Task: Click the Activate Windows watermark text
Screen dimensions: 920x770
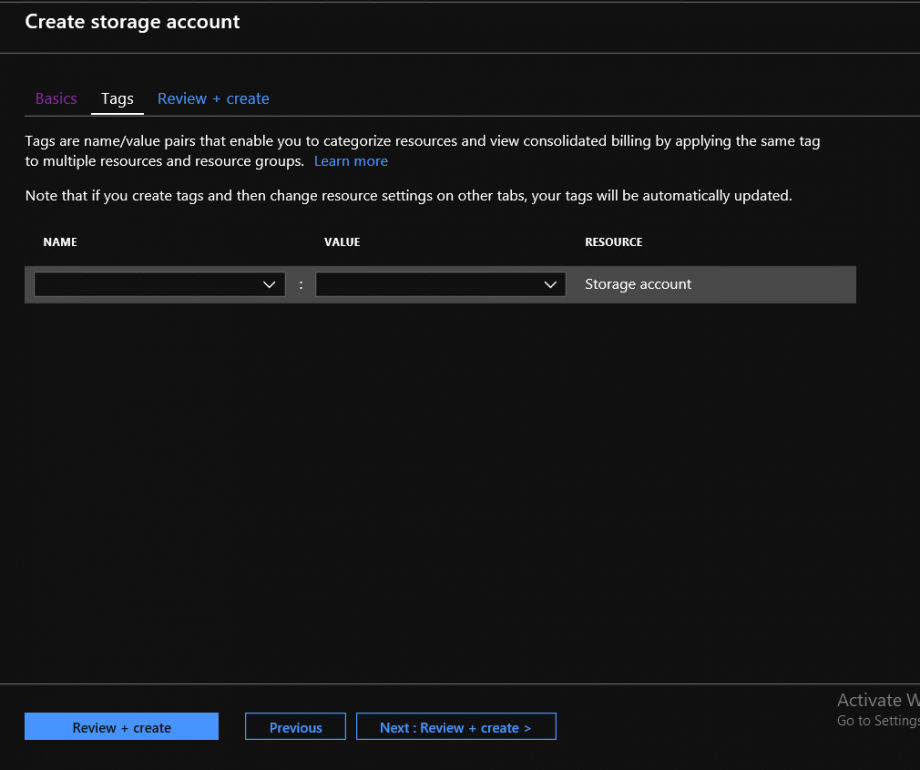Action: click(x=877, y=701)
